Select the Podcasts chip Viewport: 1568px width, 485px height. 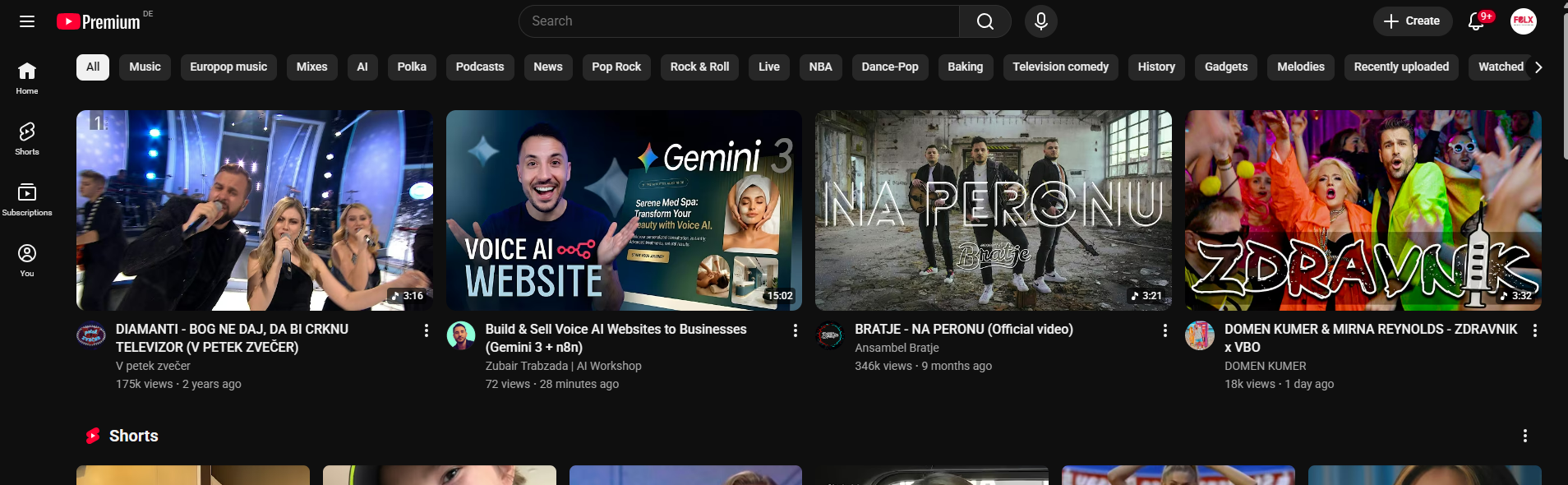point(480,67)
